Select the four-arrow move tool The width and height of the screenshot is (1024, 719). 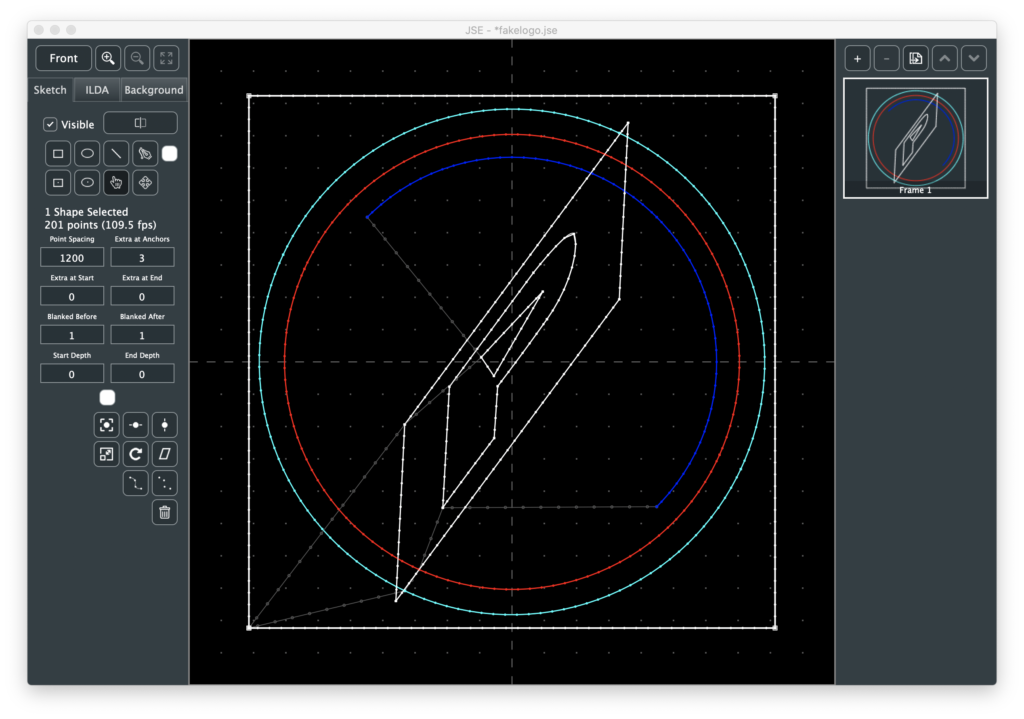click(x=146, y=183)
